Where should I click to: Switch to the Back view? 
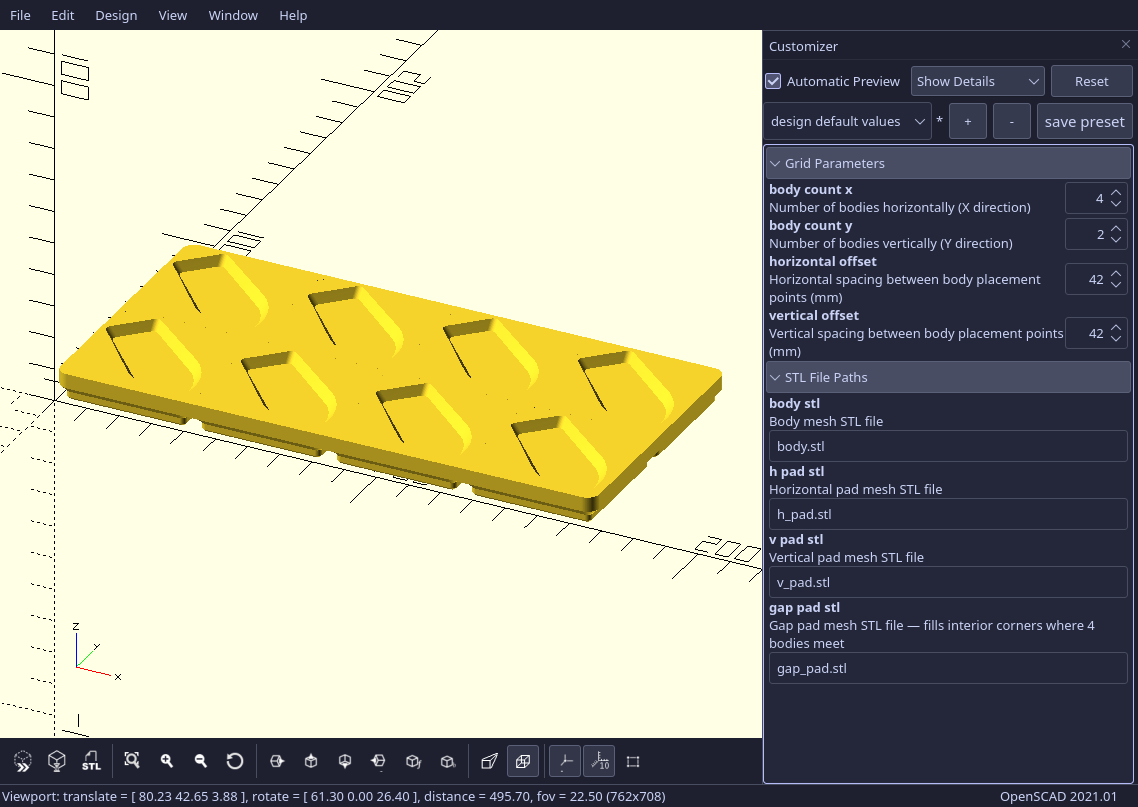(447, 761)
